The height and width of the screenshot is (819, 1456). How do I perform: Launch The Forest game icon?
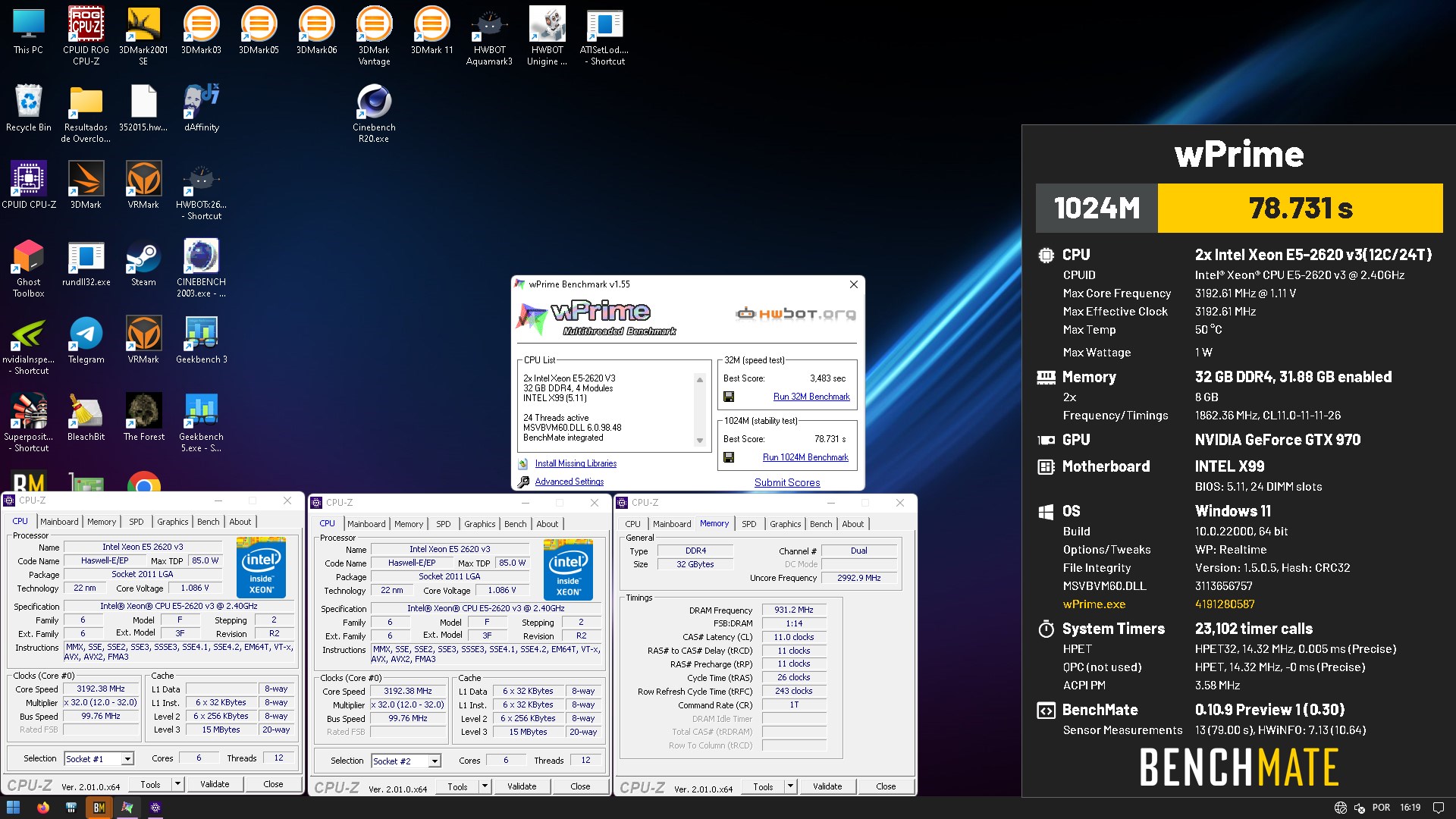[143, 417]
